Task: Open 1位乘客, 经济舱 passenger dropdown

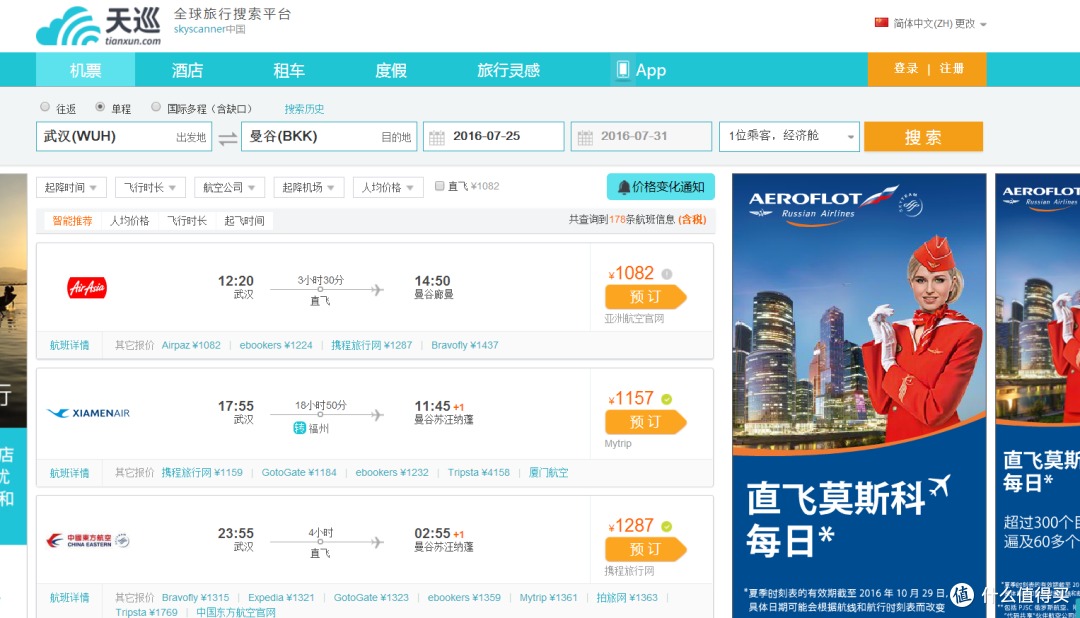Action: click(789, 136)
